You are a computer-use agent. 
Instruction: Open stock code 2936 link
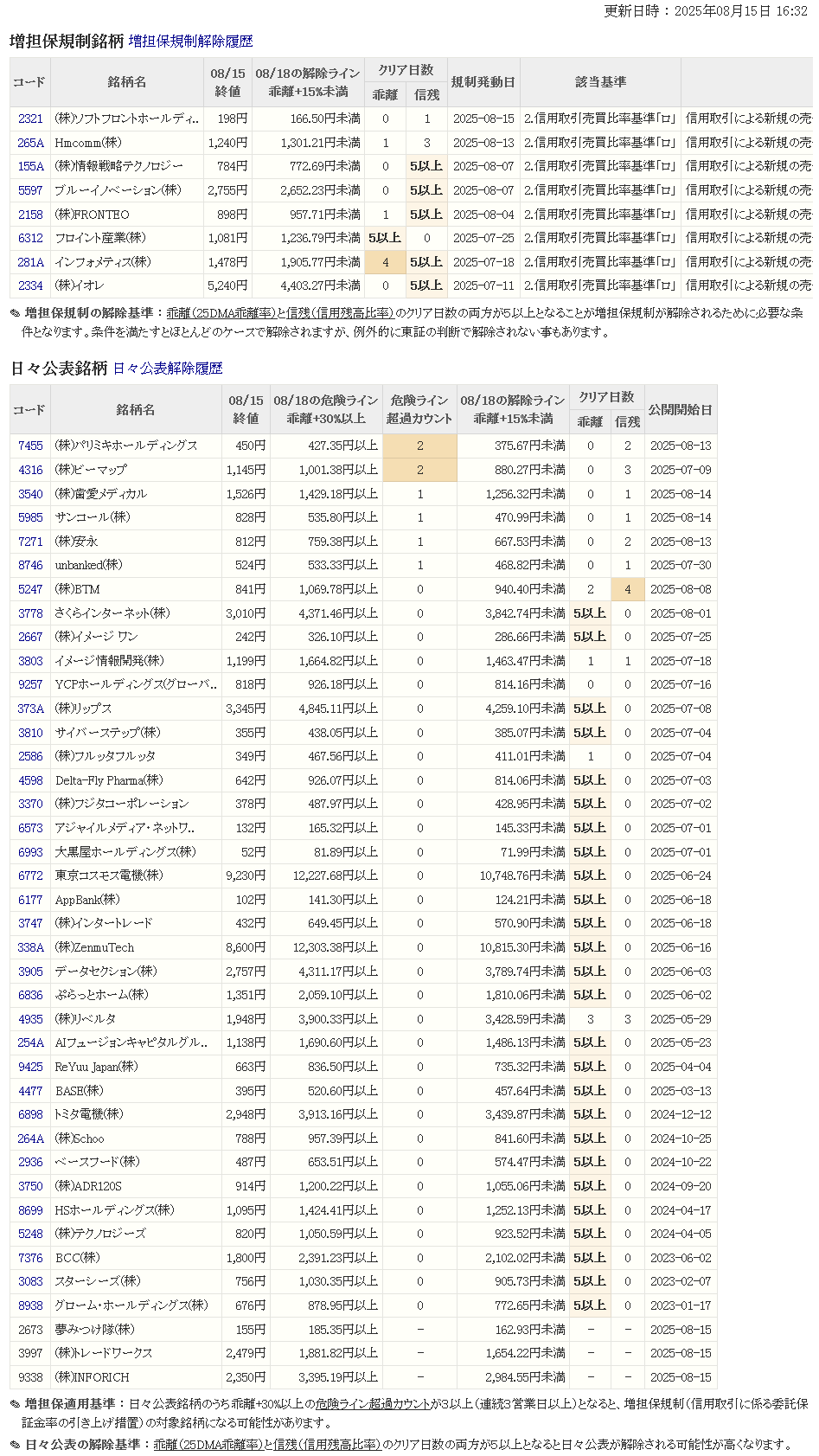pos(30,1162)
